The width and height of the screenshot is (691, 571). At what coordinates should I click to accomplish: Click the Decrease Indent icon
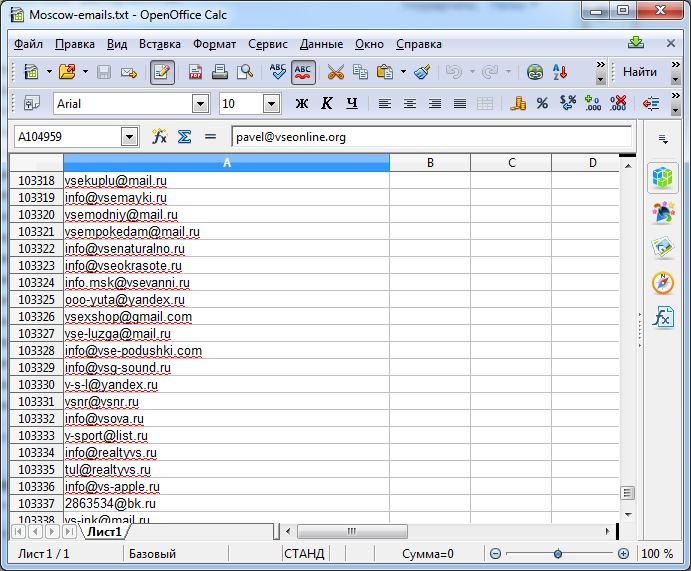tap(651, 104)
